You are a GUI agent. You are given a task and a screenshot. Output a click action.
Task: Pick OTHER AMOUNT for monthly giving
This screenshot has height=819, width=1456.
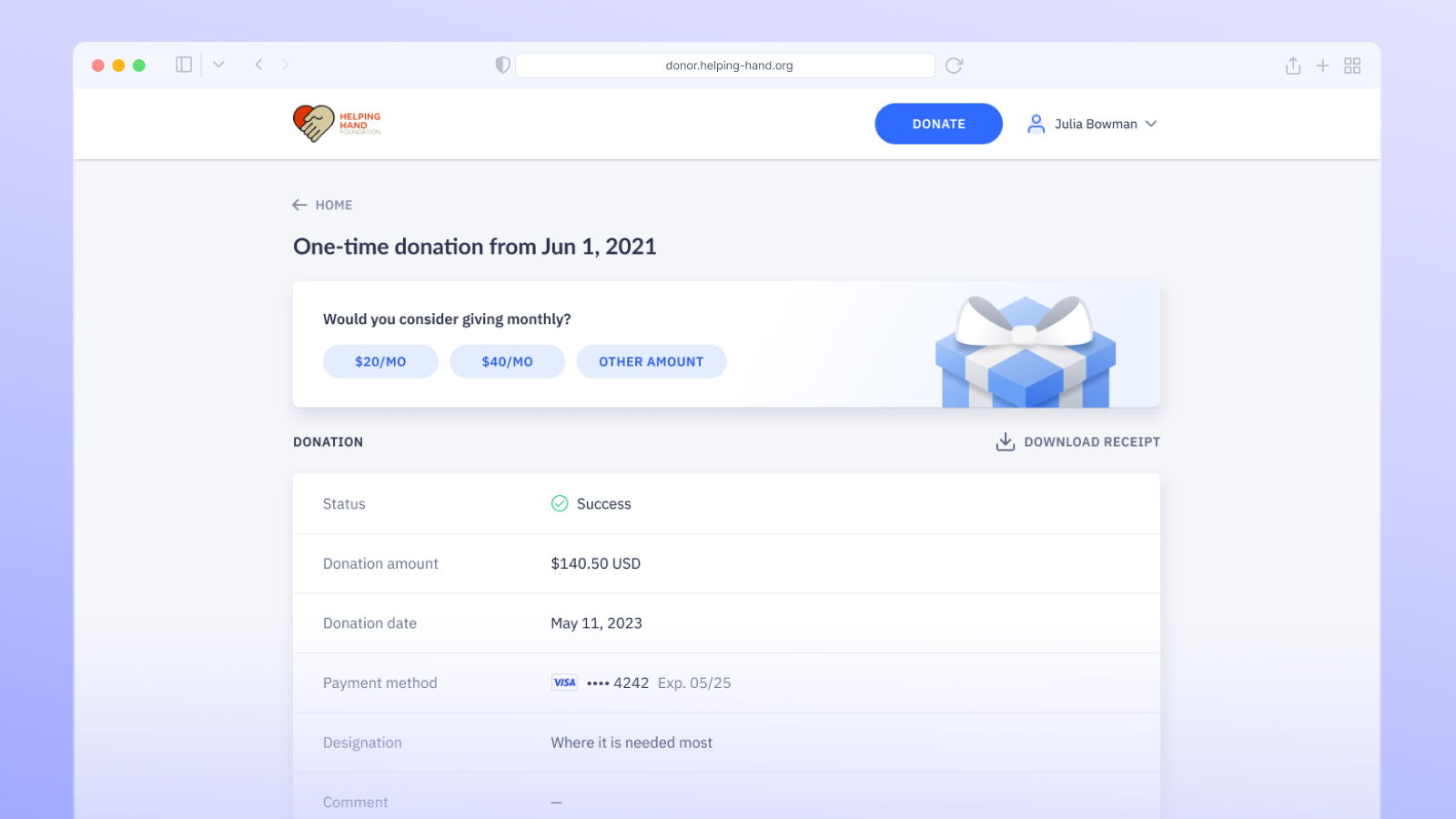click(651, 361)
